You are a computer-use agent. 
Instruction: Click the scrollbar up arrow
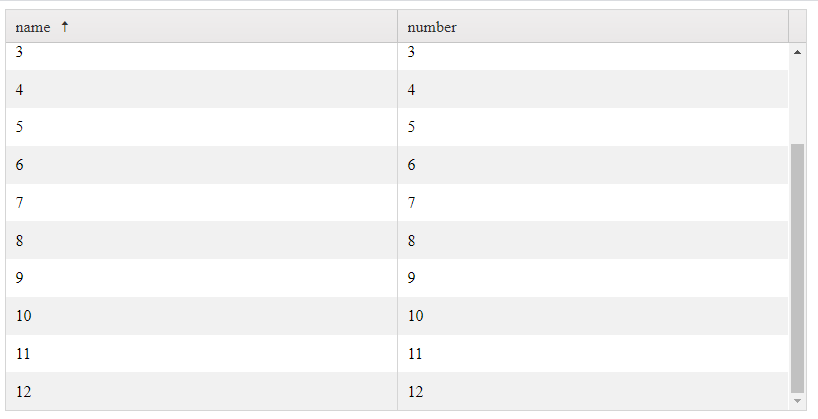click(797, 51)
